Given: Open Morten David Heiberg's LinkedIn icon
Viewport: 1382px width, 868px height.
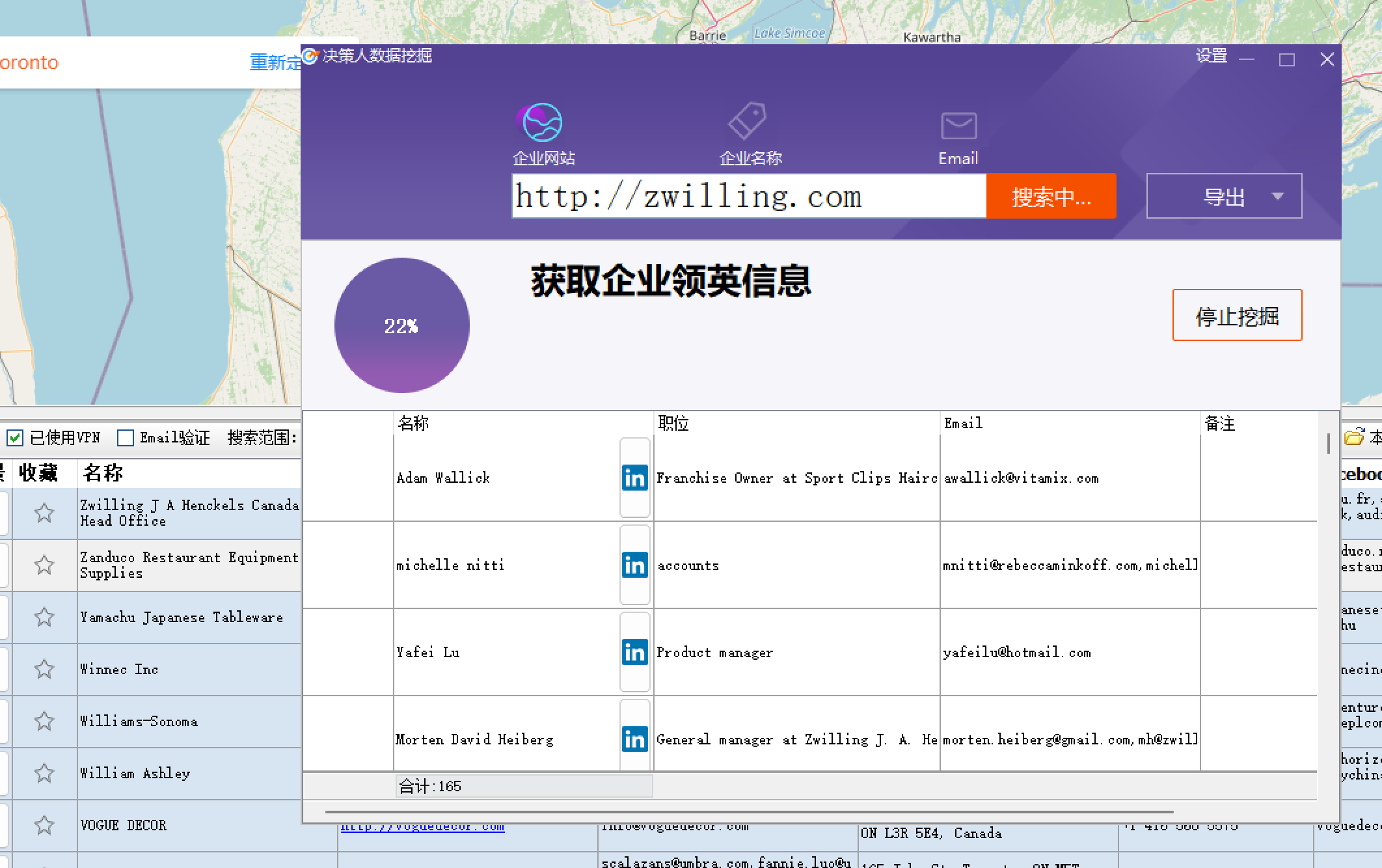Looking at the screenshot, I should (634, 740).
